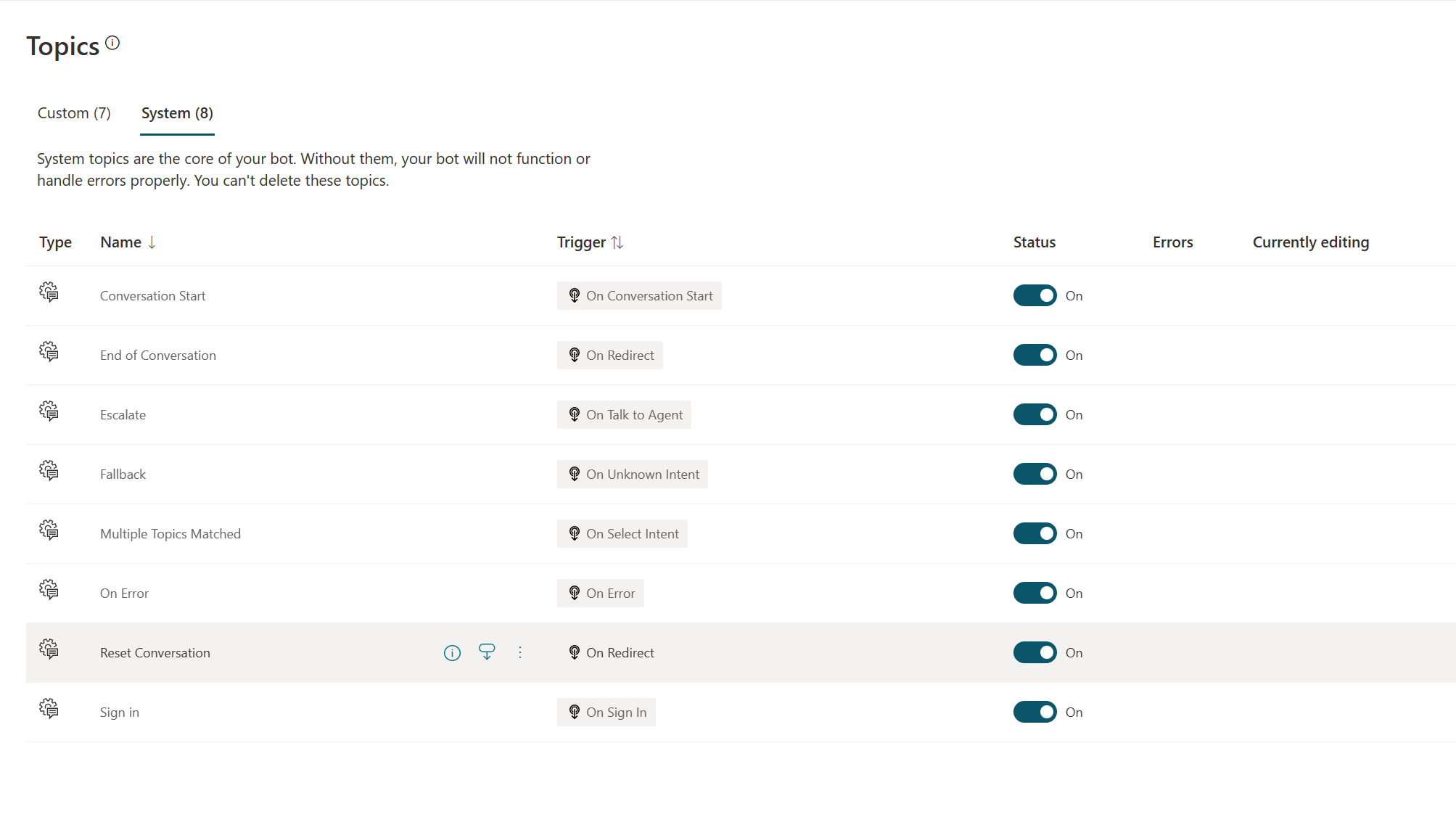Click the Reset Conversation info icon
Viewport: 1456px width, 825px height.
point(452,652)
